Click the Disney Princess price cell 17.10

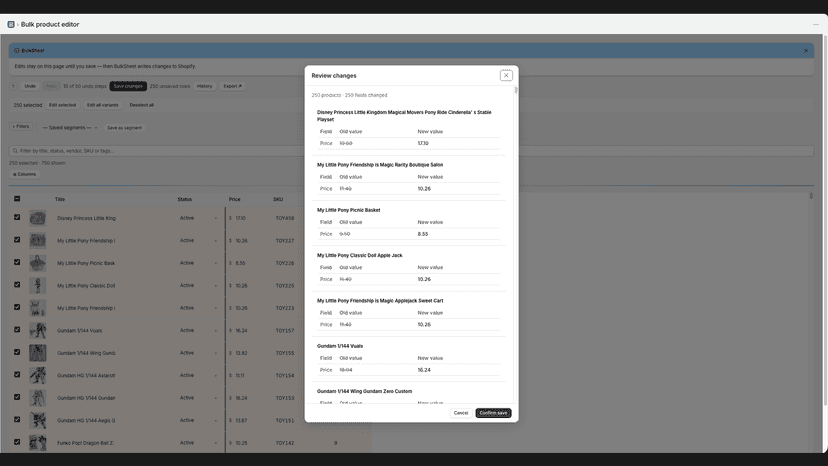(240, 218)
